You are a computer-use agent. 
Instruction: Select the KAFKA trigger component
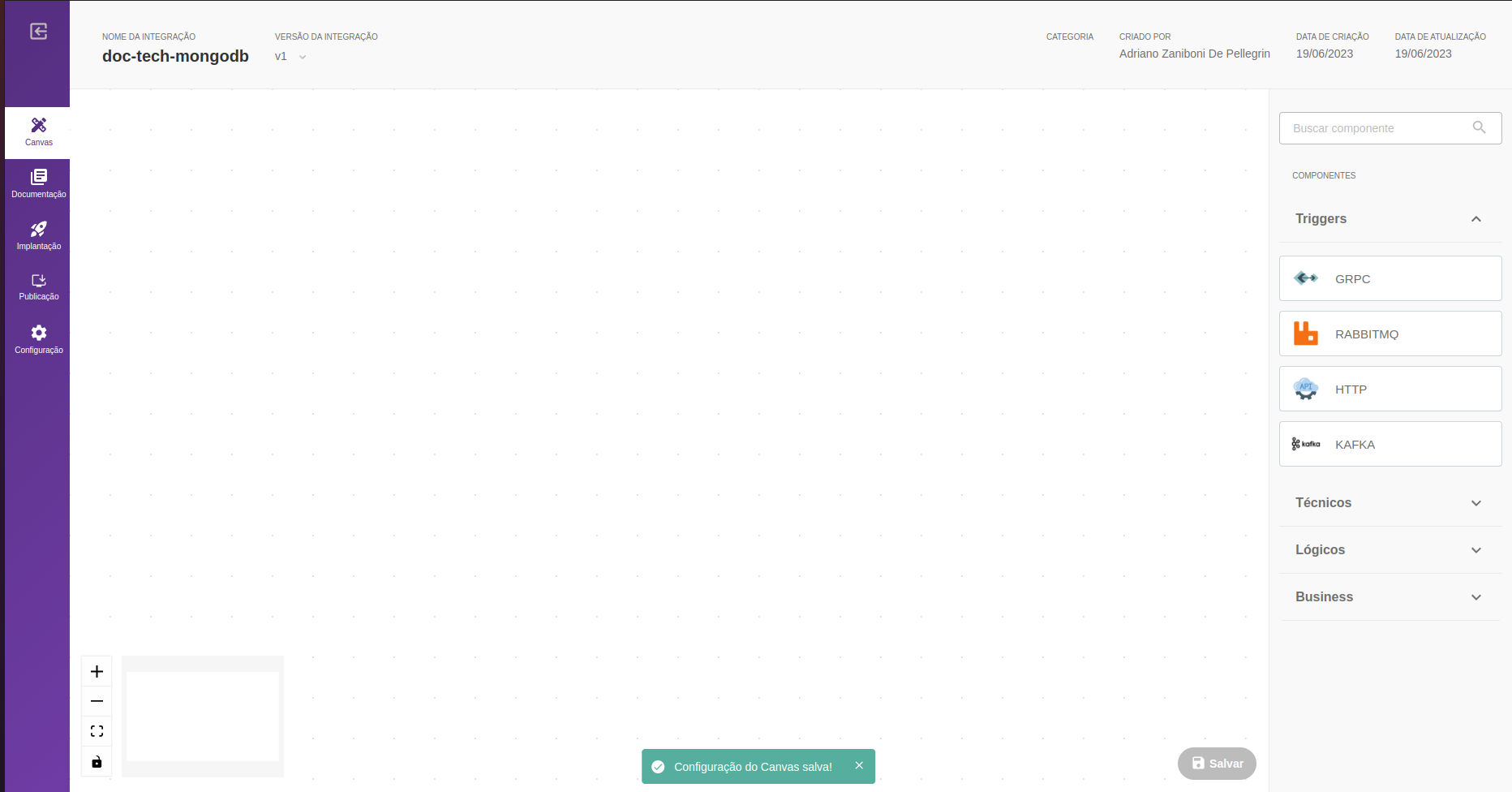click(1390, 444)
